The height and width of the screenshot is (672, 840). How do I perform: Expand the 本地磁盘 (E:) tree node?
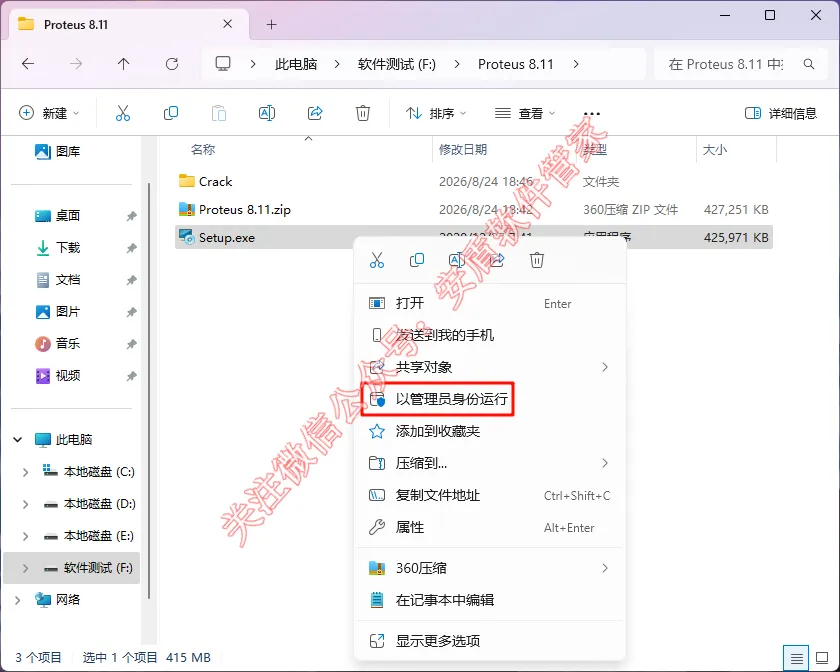coord(25,536)
